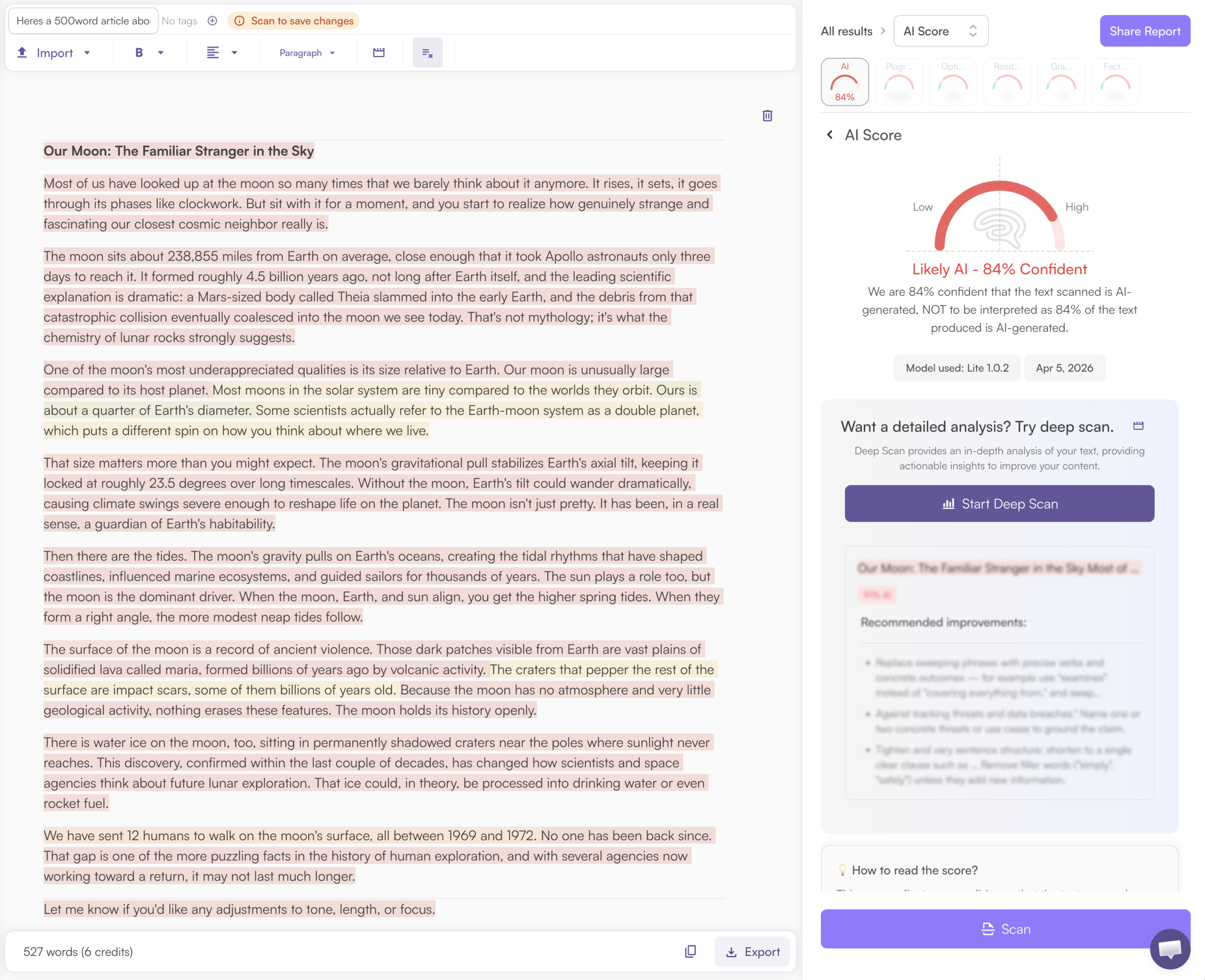Viewport: 1205px width, 980px height.
Task: Select the Plagiarism score tab
Action: 899,82
